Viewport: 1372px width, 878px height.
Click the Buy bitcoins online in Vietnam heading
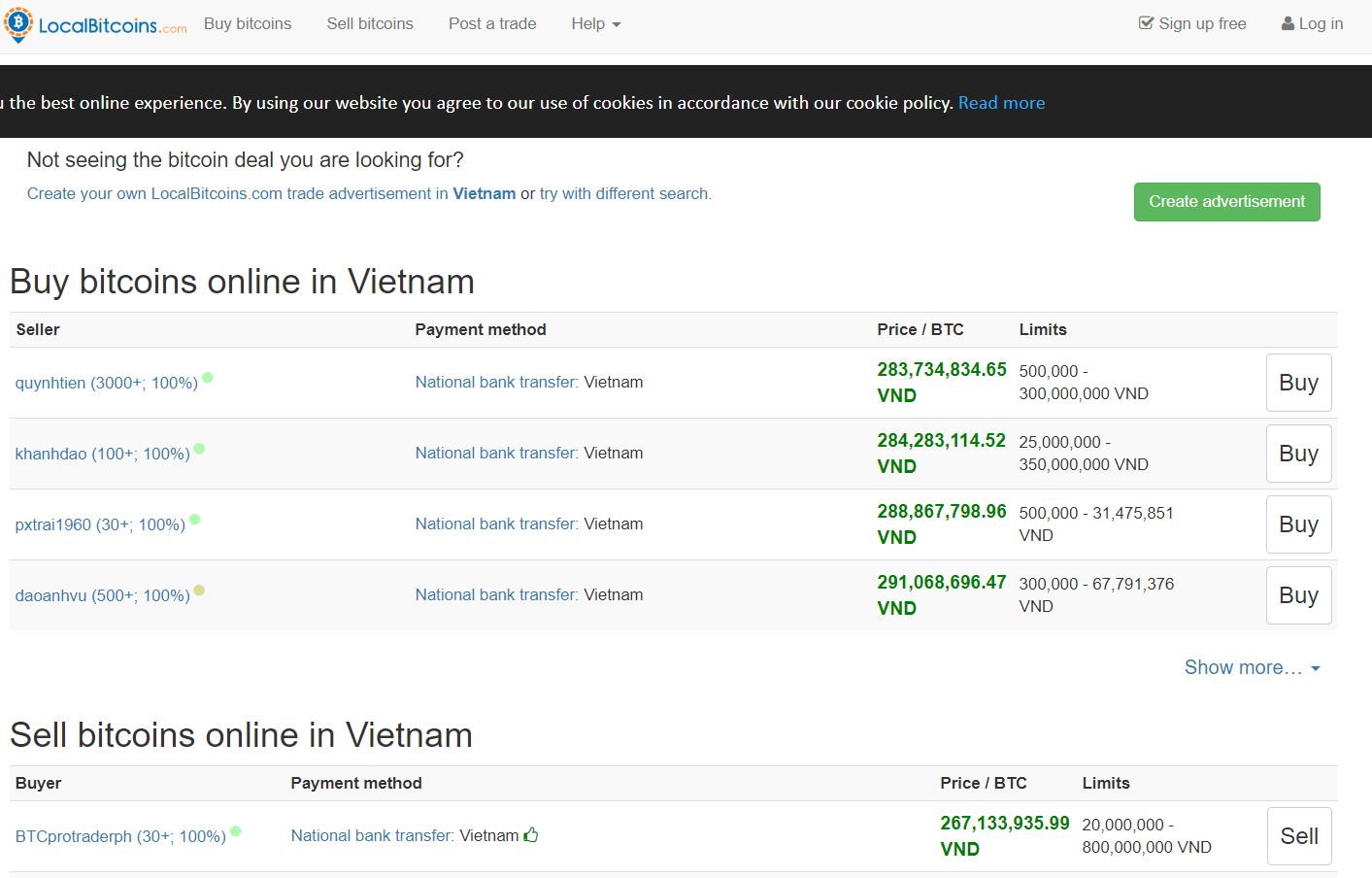(x=242, y=282)
